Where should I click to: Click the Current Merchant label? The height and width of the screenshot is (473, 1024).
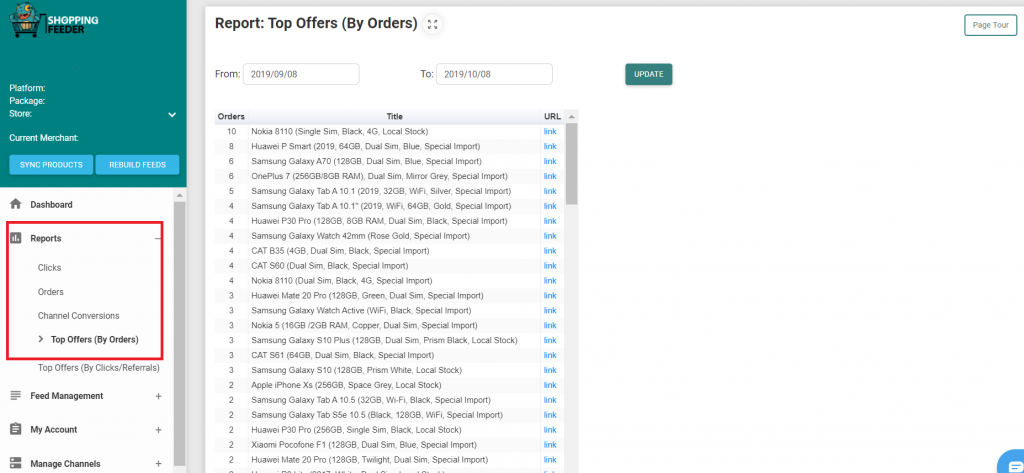point(44,138)
